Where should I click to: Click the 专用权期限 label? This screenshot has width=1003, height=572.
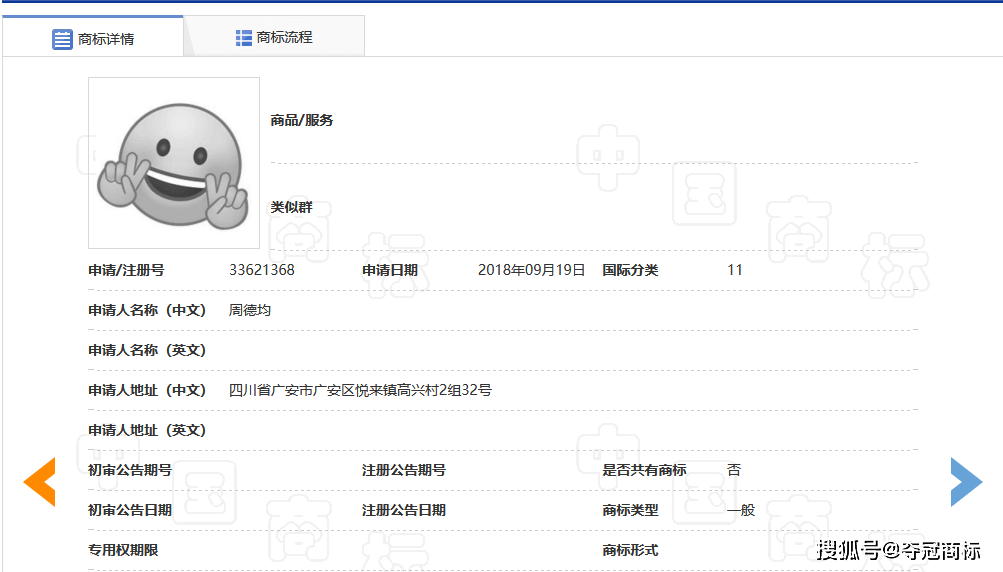(123, 550)
